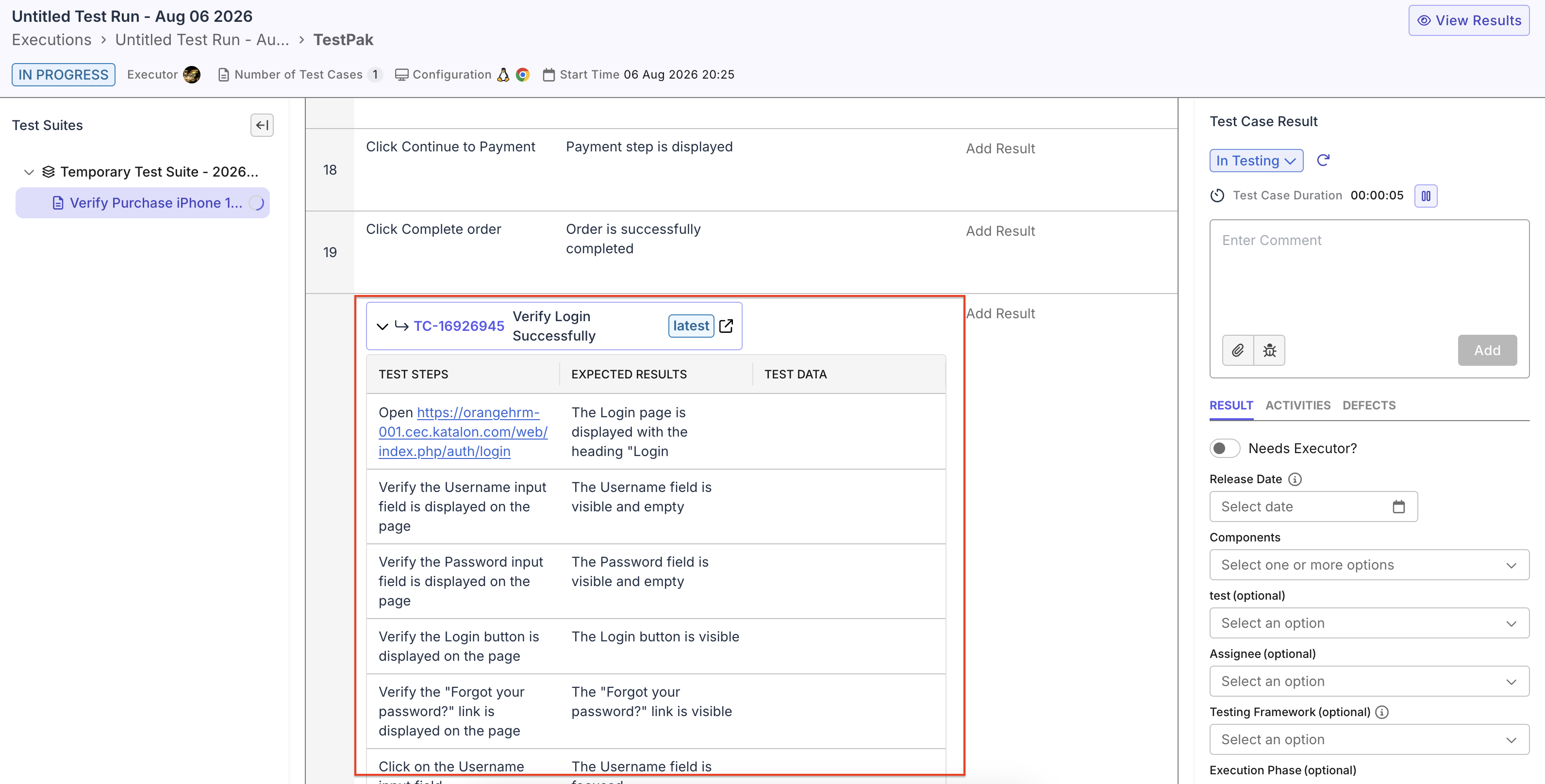
Task: Click the Testing Framework info icon
Action: [x=1382, y=712]
